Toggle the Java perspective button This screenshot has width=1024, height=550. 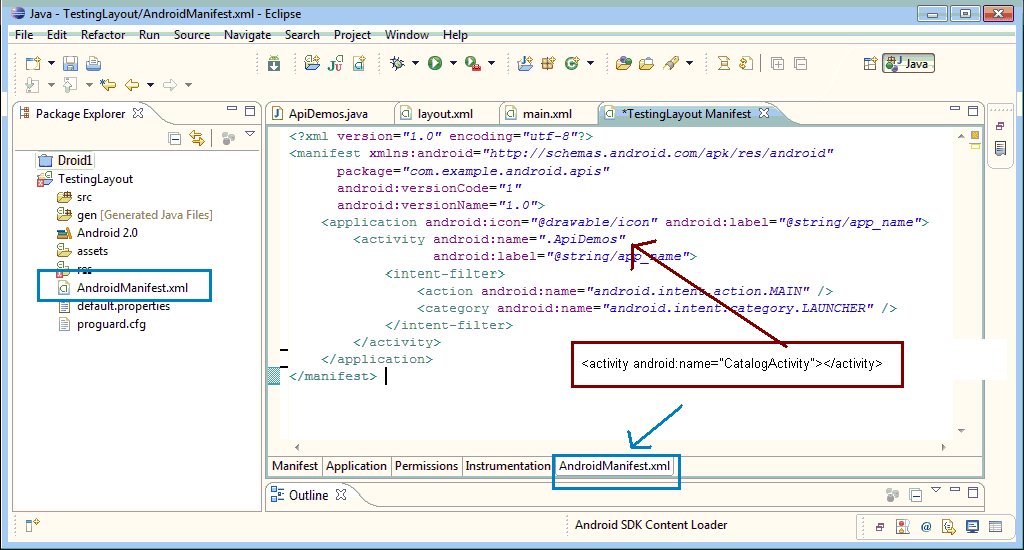point(908,63)
